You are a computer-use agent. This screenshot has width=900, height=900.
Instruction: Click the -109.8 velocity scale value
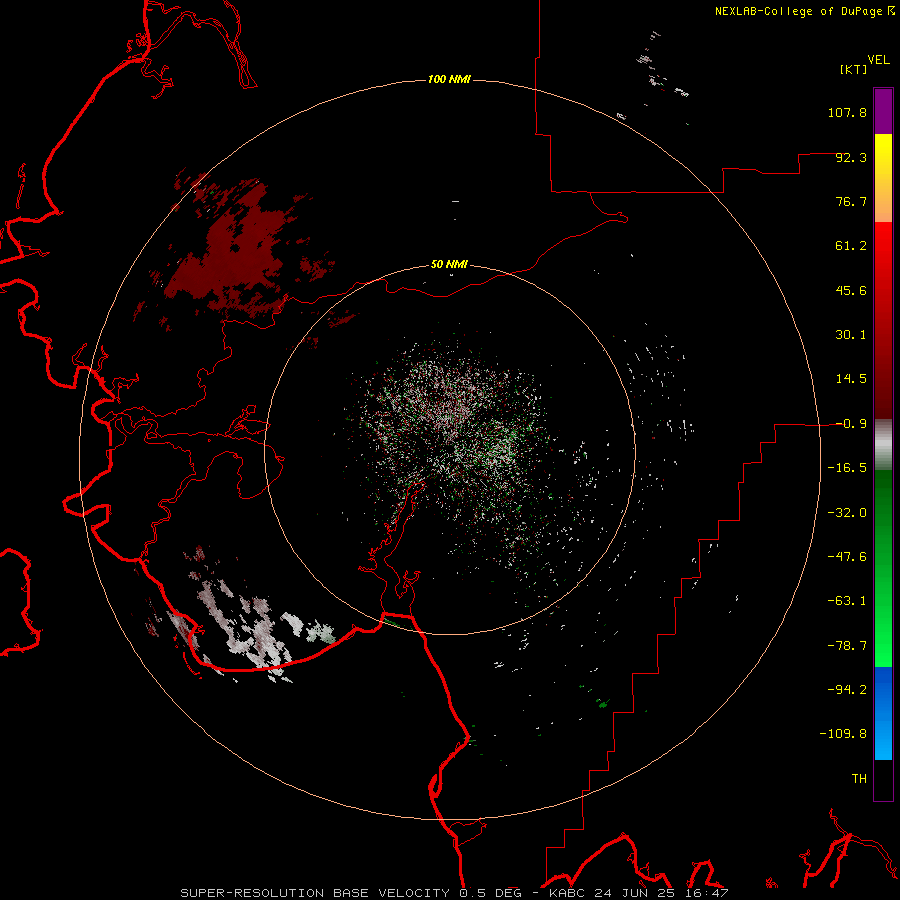pos(843,734)
